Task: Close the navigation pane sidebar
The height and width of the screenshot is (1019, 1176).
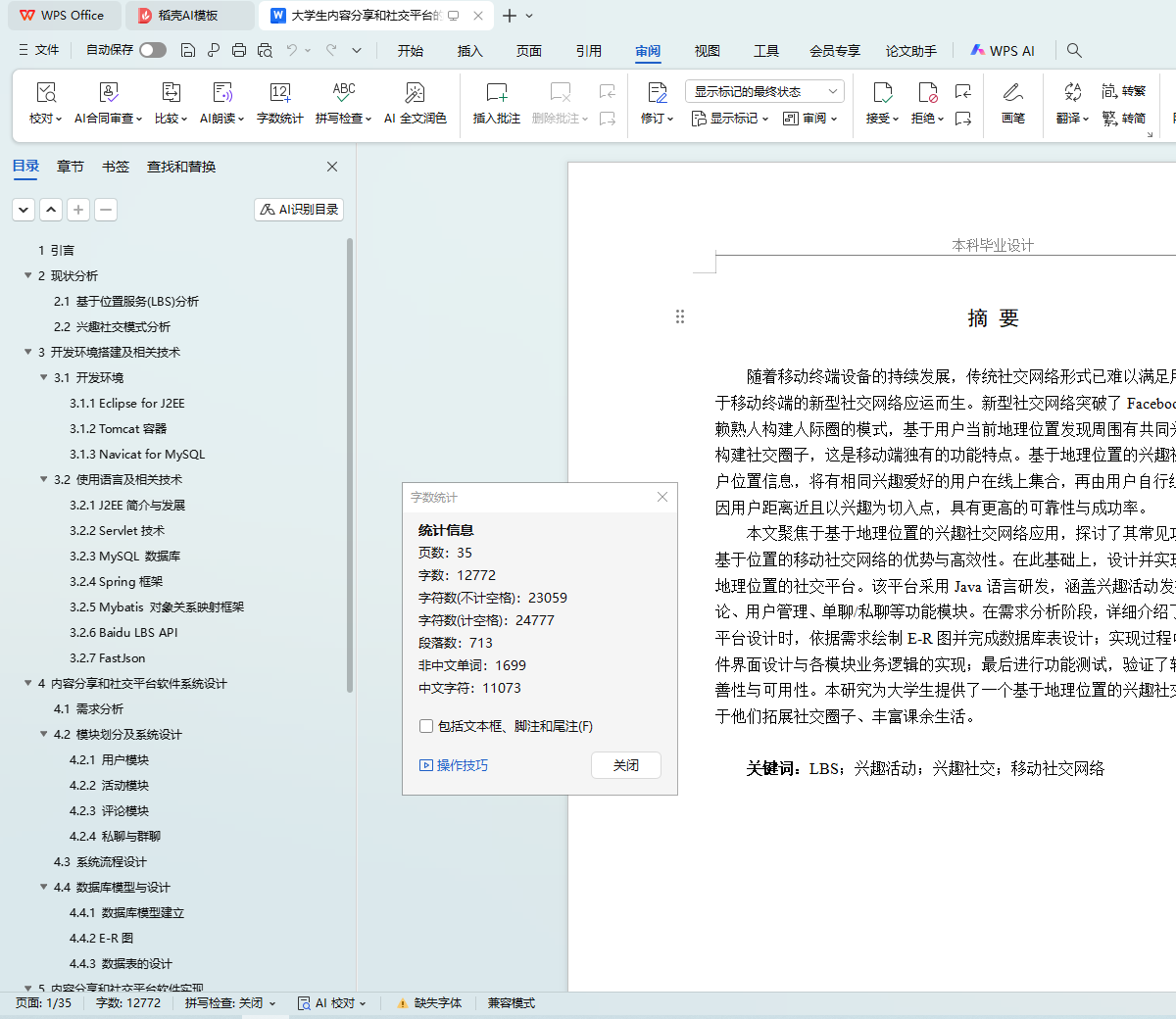Action: [332, 167]
